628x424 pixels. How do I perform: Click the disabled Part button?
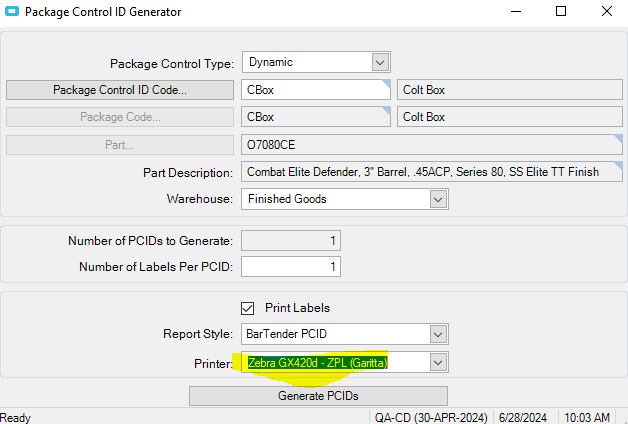click(120, 145)
